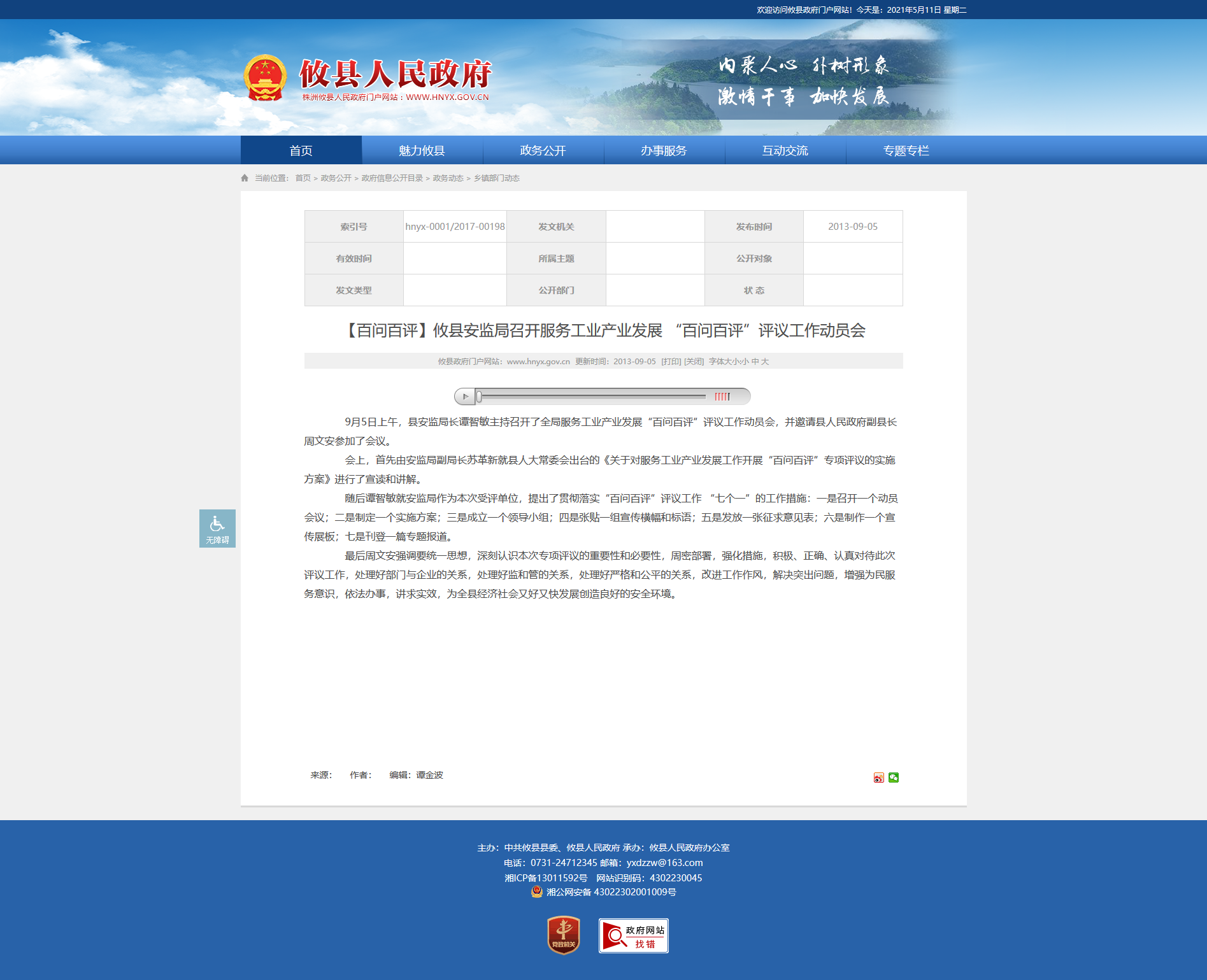Print the article using the 打印 link

(671, 362)
